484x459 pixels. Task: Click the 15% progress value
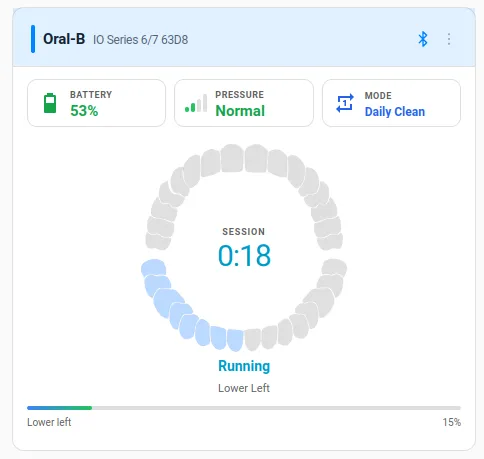pos(452,422)
